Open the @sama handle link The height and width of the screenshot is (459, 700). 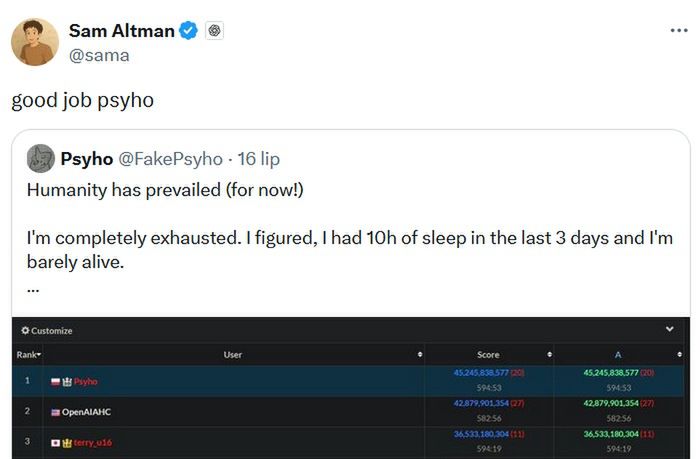click(99, 55)
